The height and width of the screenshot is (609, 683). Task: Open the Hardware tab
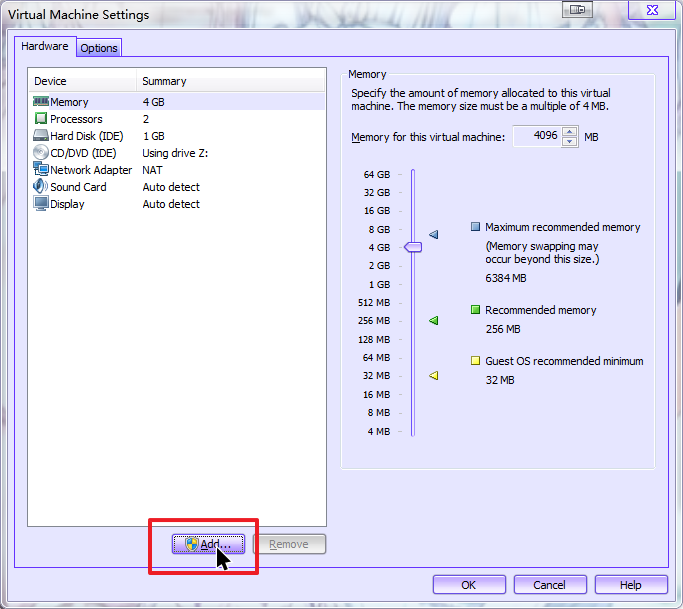(x=45, y=47)
